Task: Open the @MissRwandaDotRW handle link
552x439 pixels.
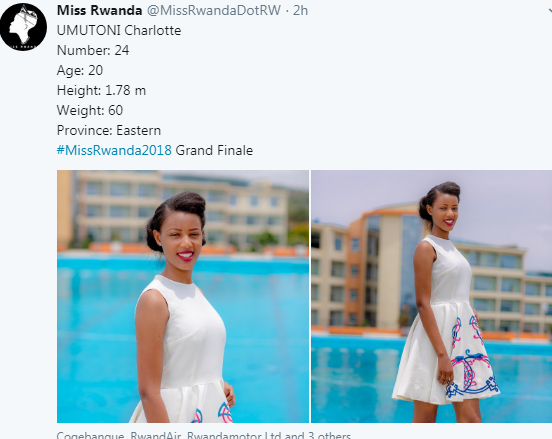Action: point(214,11)
